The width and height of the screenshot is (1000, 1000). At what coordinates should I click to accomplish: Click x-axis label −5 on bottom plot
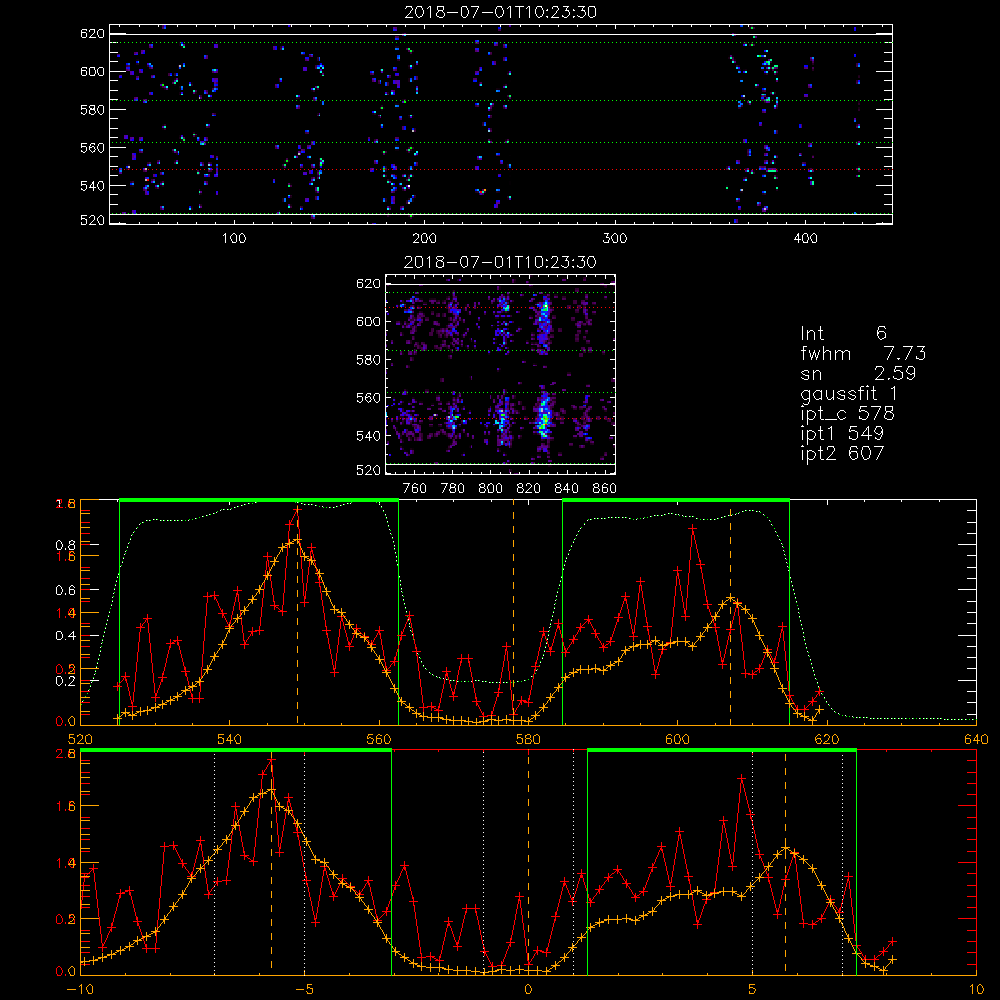click(x=304, y=990)
